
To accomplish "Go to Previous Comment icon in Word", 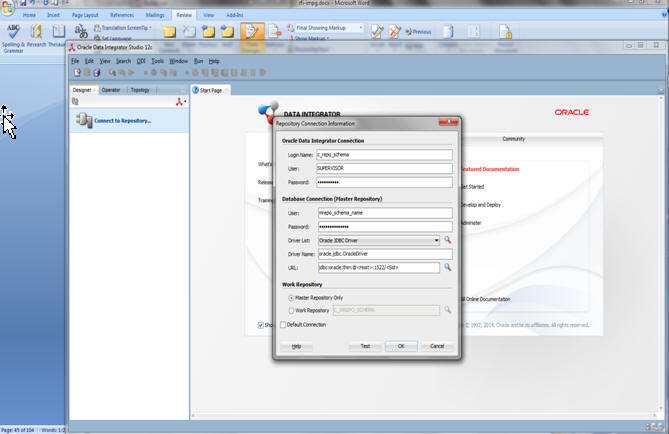I will pyautogui.click(x=208, y=32).
